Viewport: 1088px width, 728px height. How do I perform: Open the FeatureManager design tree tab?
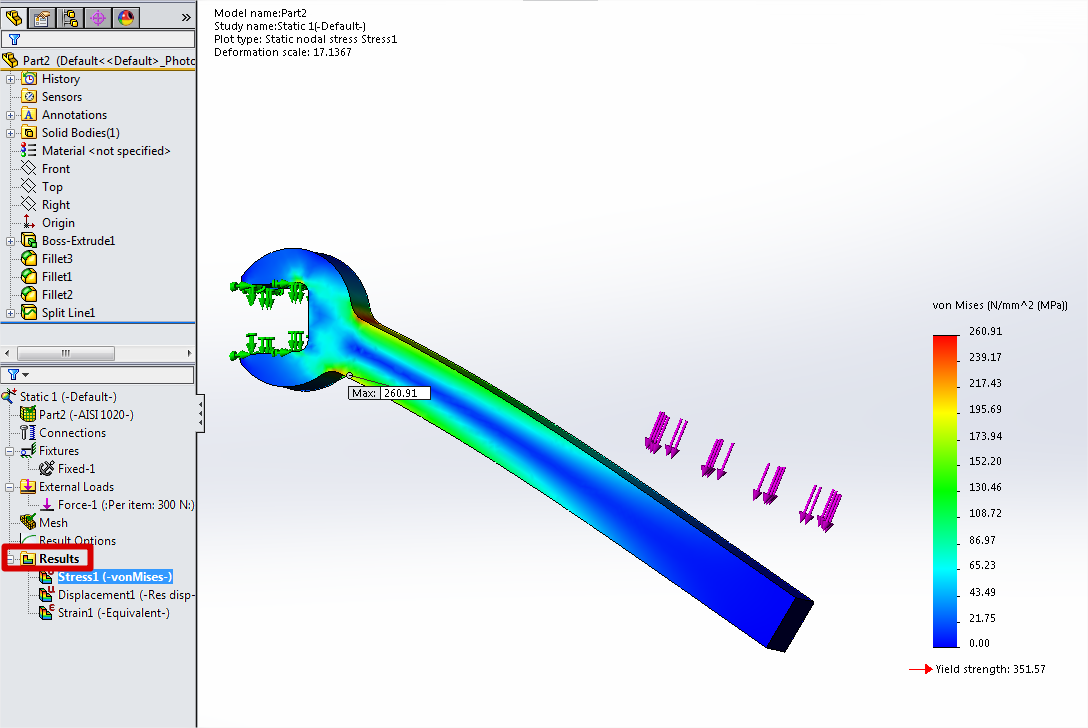[x=14, y=17]
